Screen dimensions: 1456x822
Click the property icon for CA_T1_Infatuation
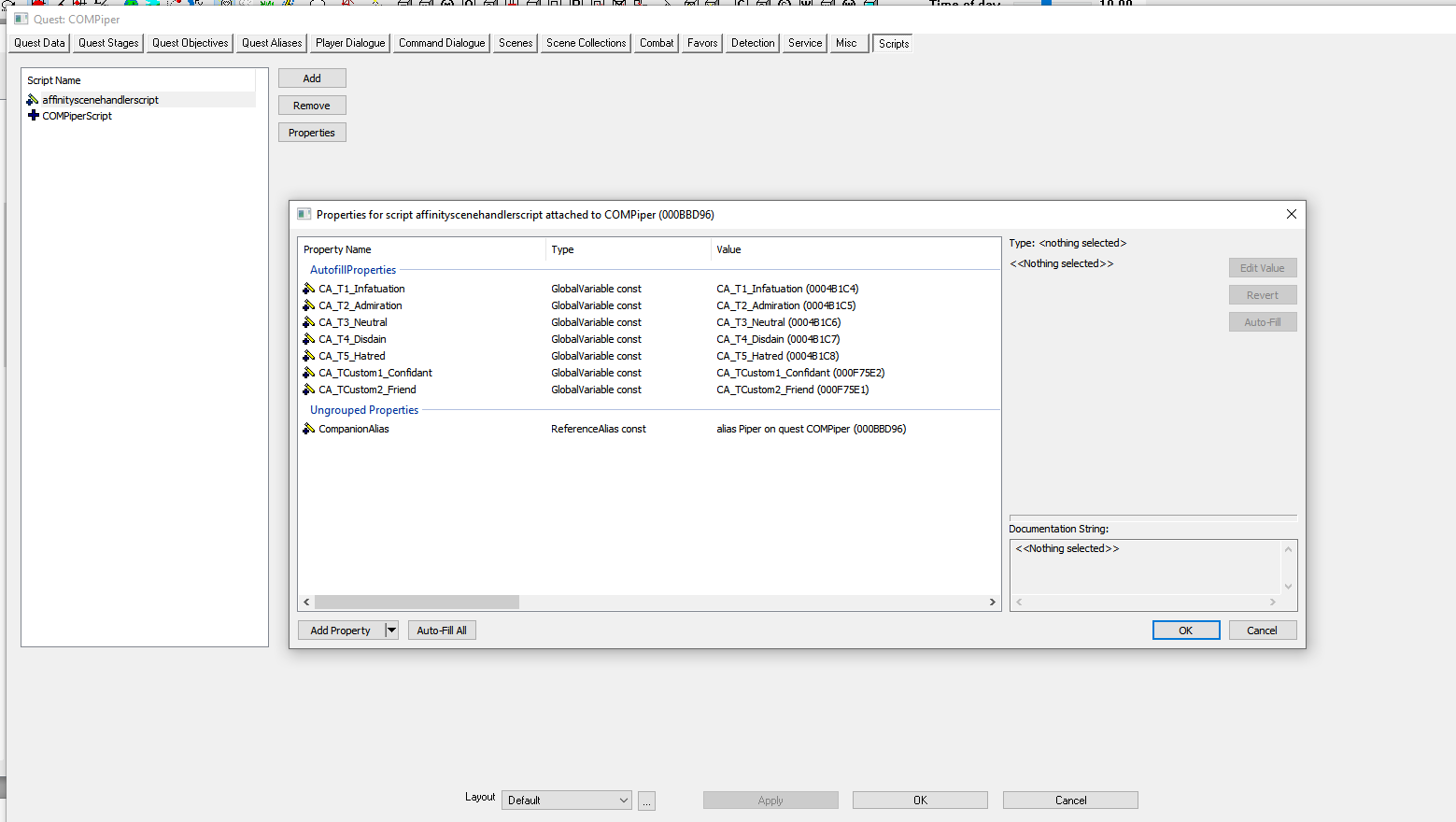pyautogui.click(x=309, y=289)
